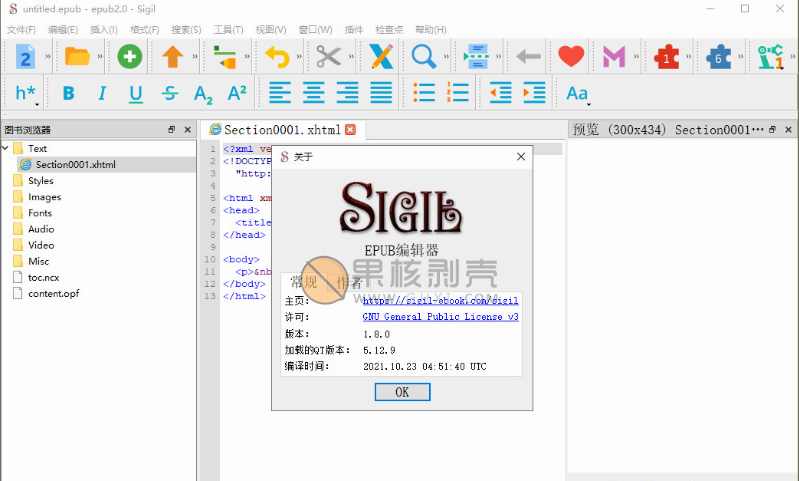Screen dimensions: 799x481
Task: Open the 插件 menu
Action: click(353, 30)
